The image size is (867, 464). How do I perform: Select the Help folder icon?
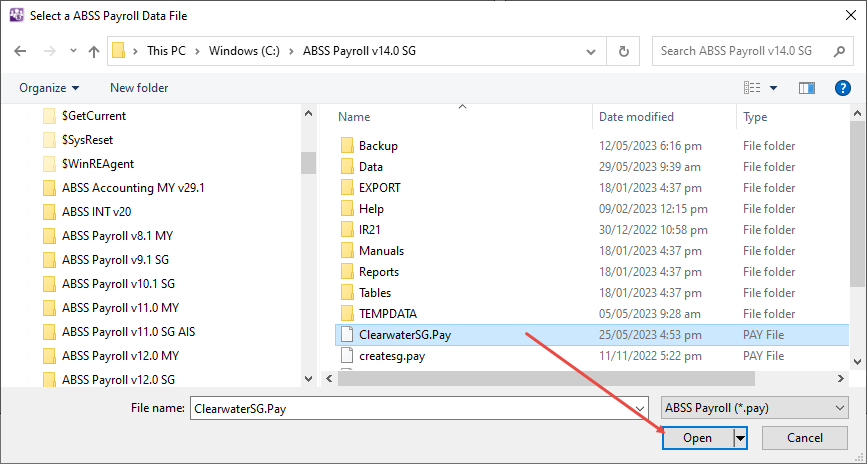pyautogui.click(x=347, y=209)
